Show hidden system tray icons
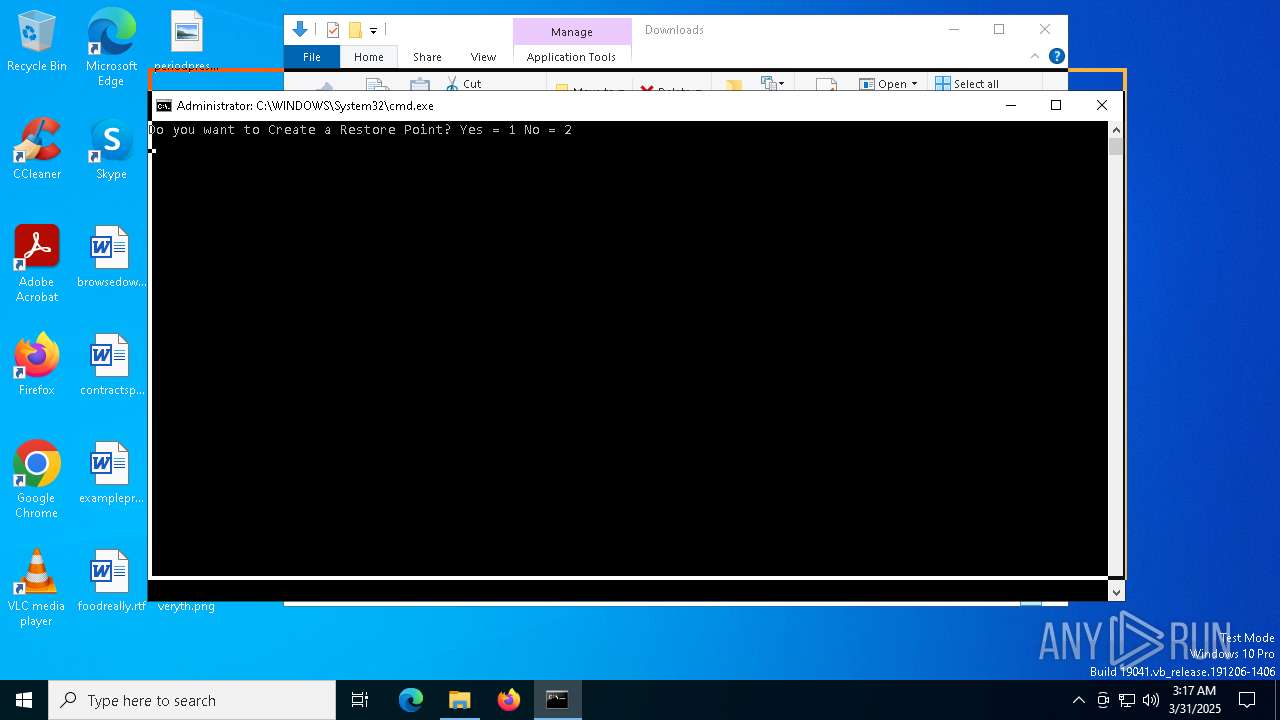 pos(1078,700)
